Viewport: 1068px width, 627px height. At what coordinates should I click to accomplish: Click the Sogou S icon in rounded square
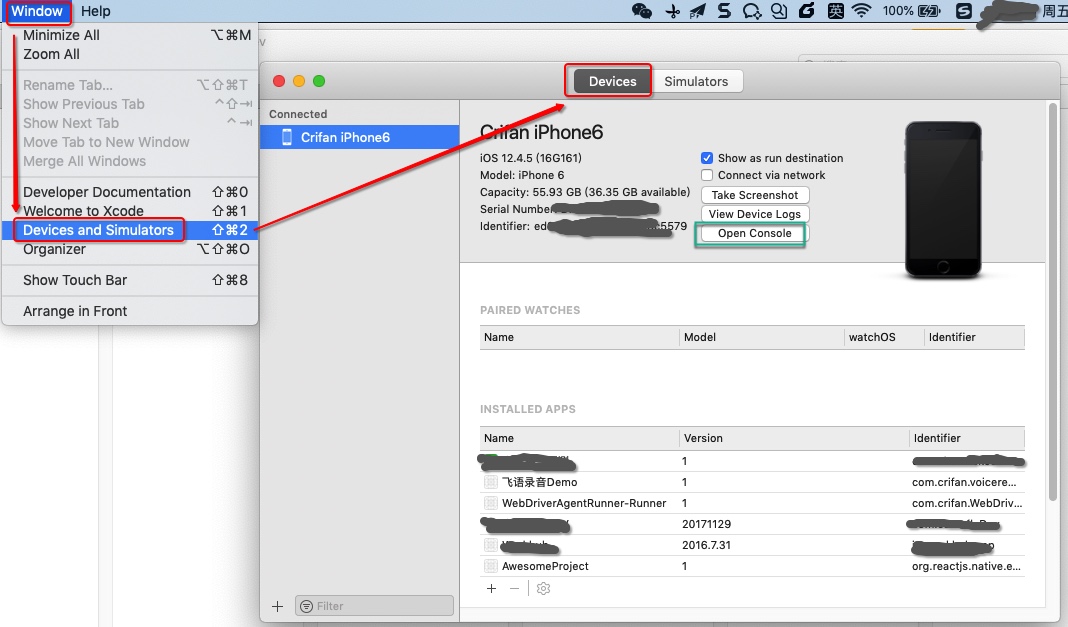964,11
